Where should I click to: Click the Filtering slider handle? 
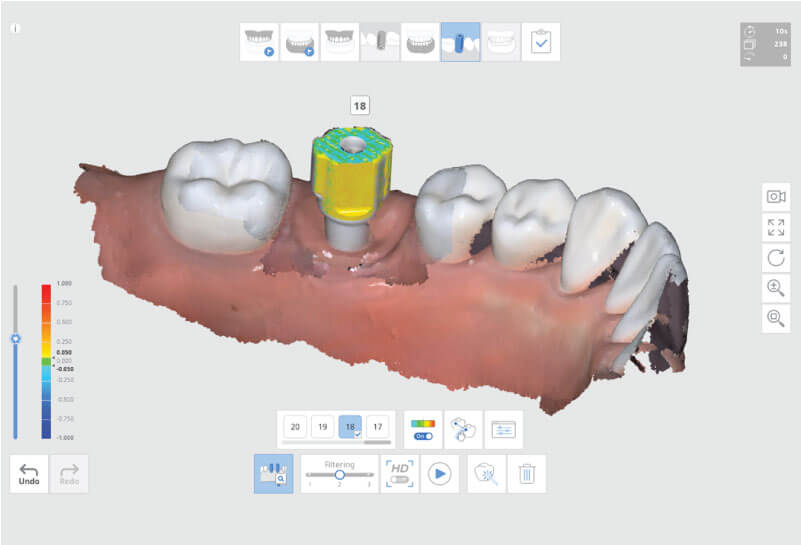tap(339, 475)
